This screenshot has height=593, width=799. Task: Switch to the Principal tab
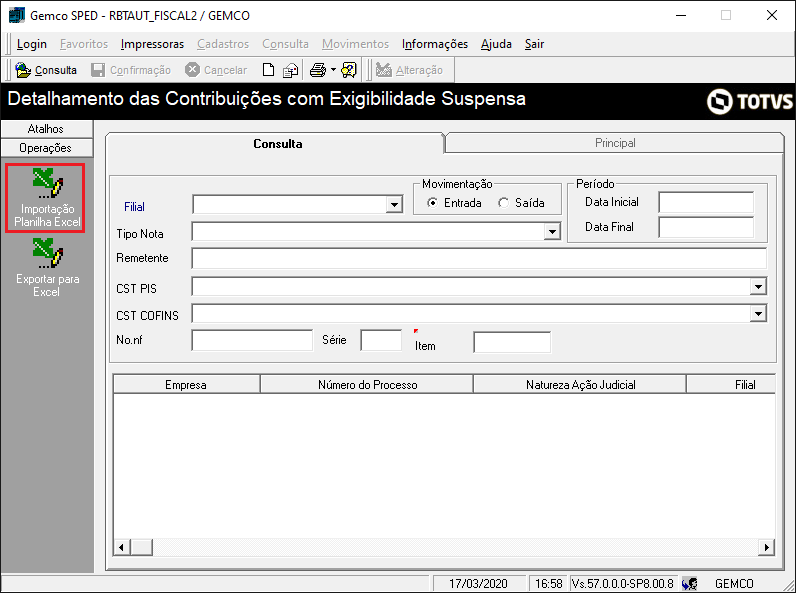(x=615, y=143)
